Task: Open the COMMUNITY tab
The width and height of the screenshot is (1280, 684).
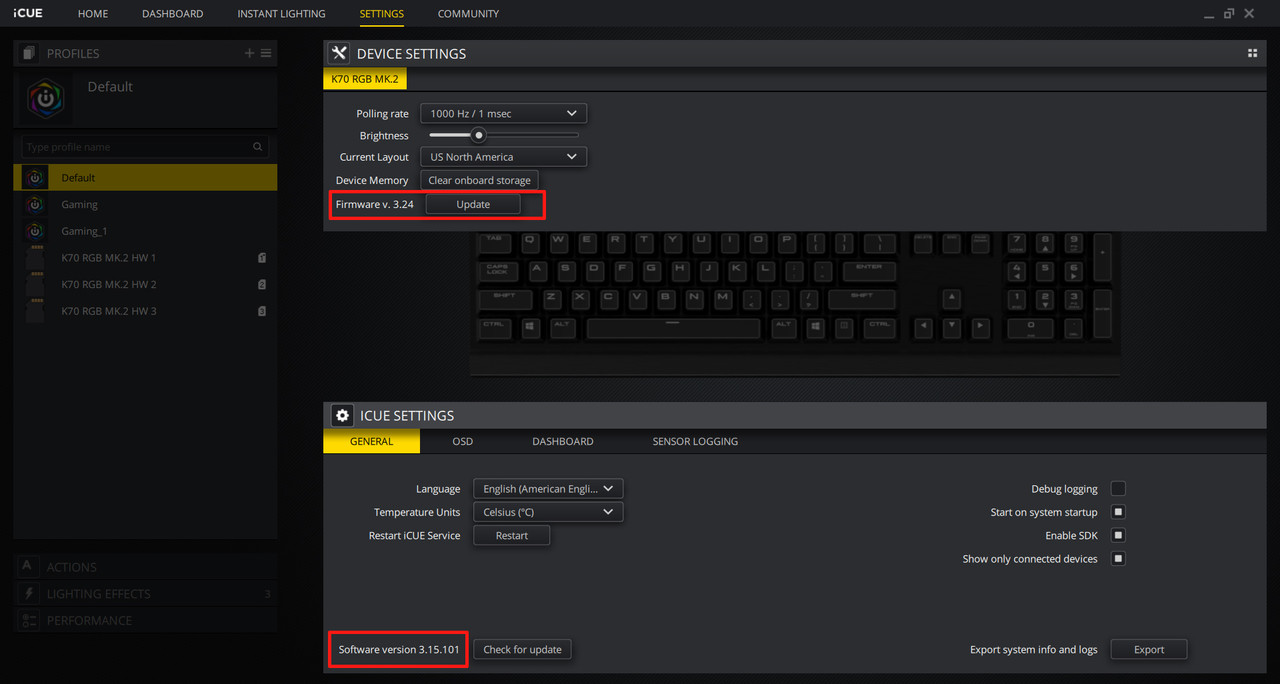Action: click(468, 14)
